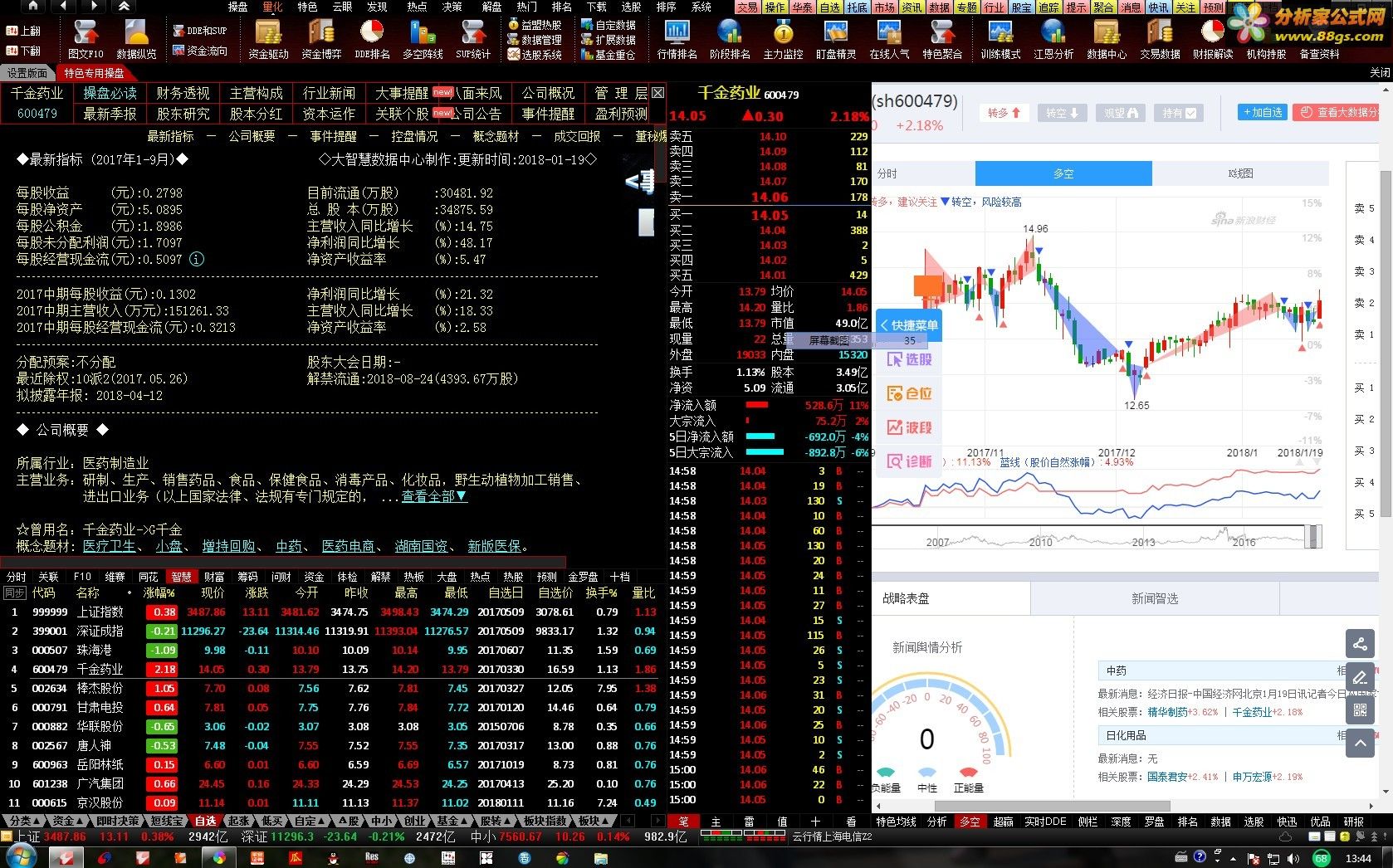This screenshot has width=1393, height=868.
Task: Open the 特色聚合 toolbar icon
Action: pos(942,38)
